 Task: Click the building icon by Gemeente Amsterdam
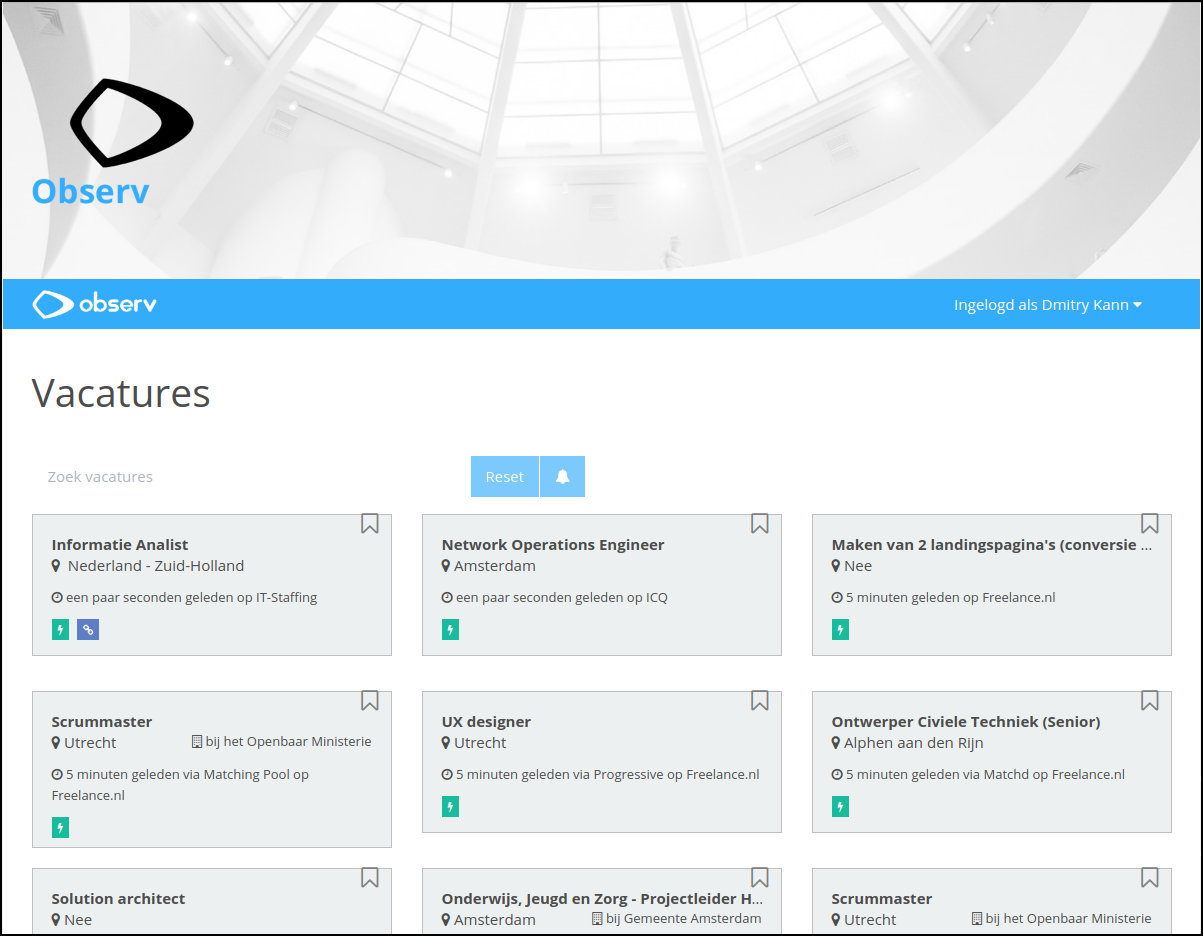click(597, 919)
